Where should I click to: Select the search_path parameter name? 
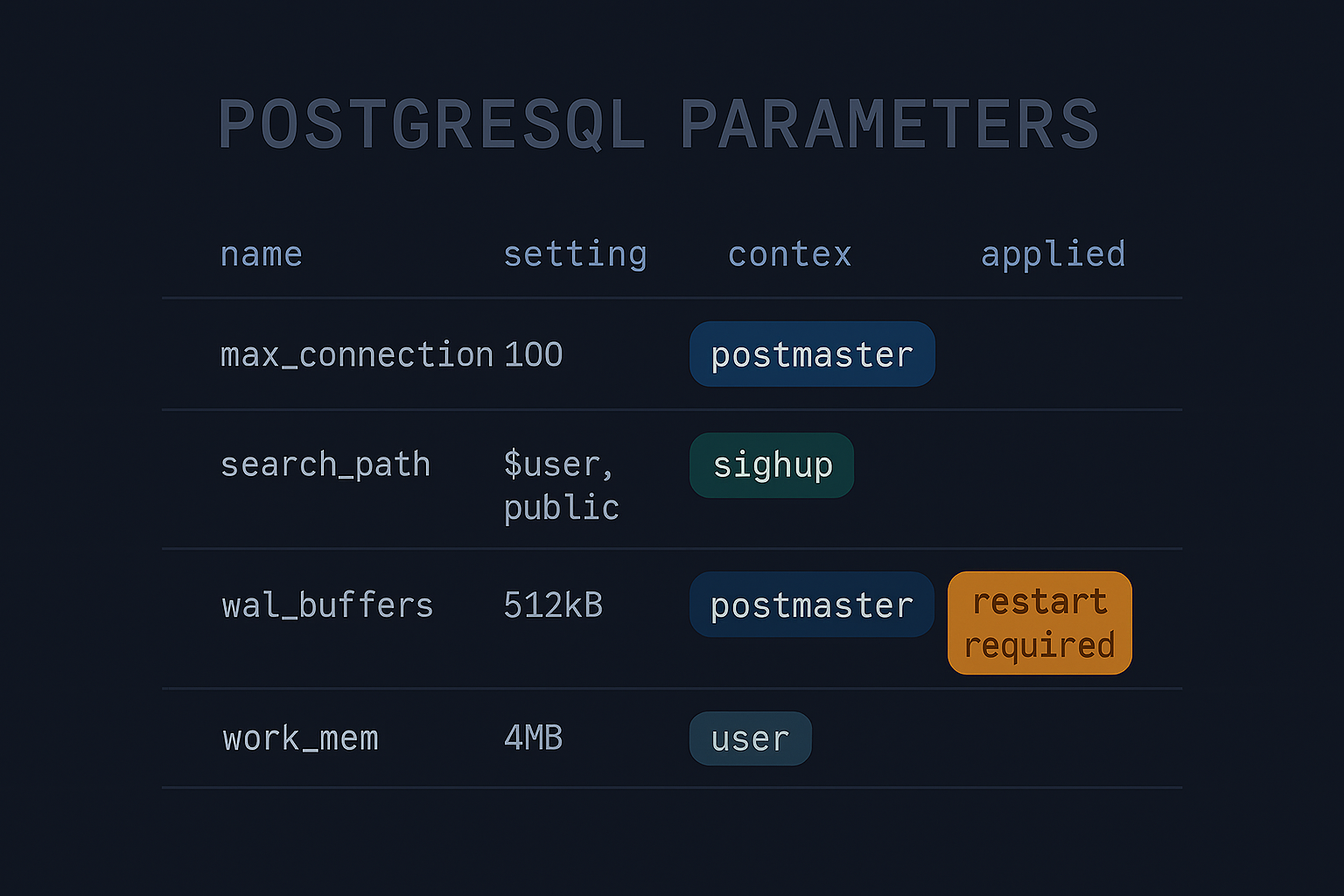(325, 465)
